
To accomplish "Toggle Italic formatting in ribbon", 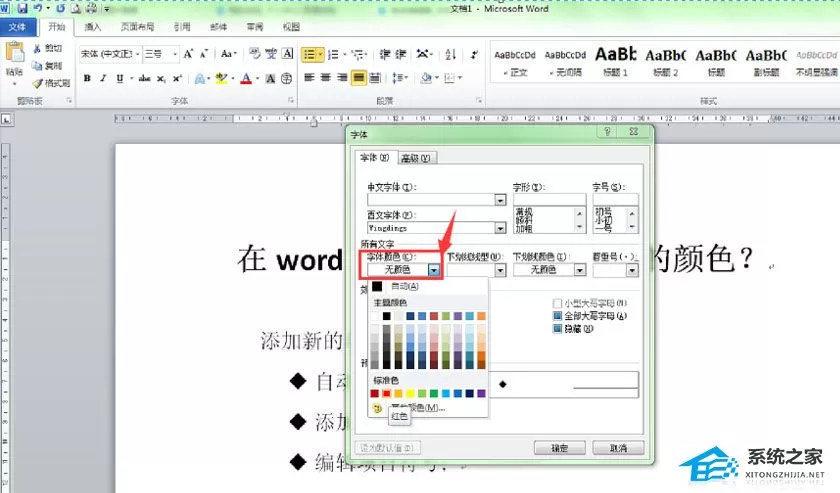I will (x=103, y=78).
